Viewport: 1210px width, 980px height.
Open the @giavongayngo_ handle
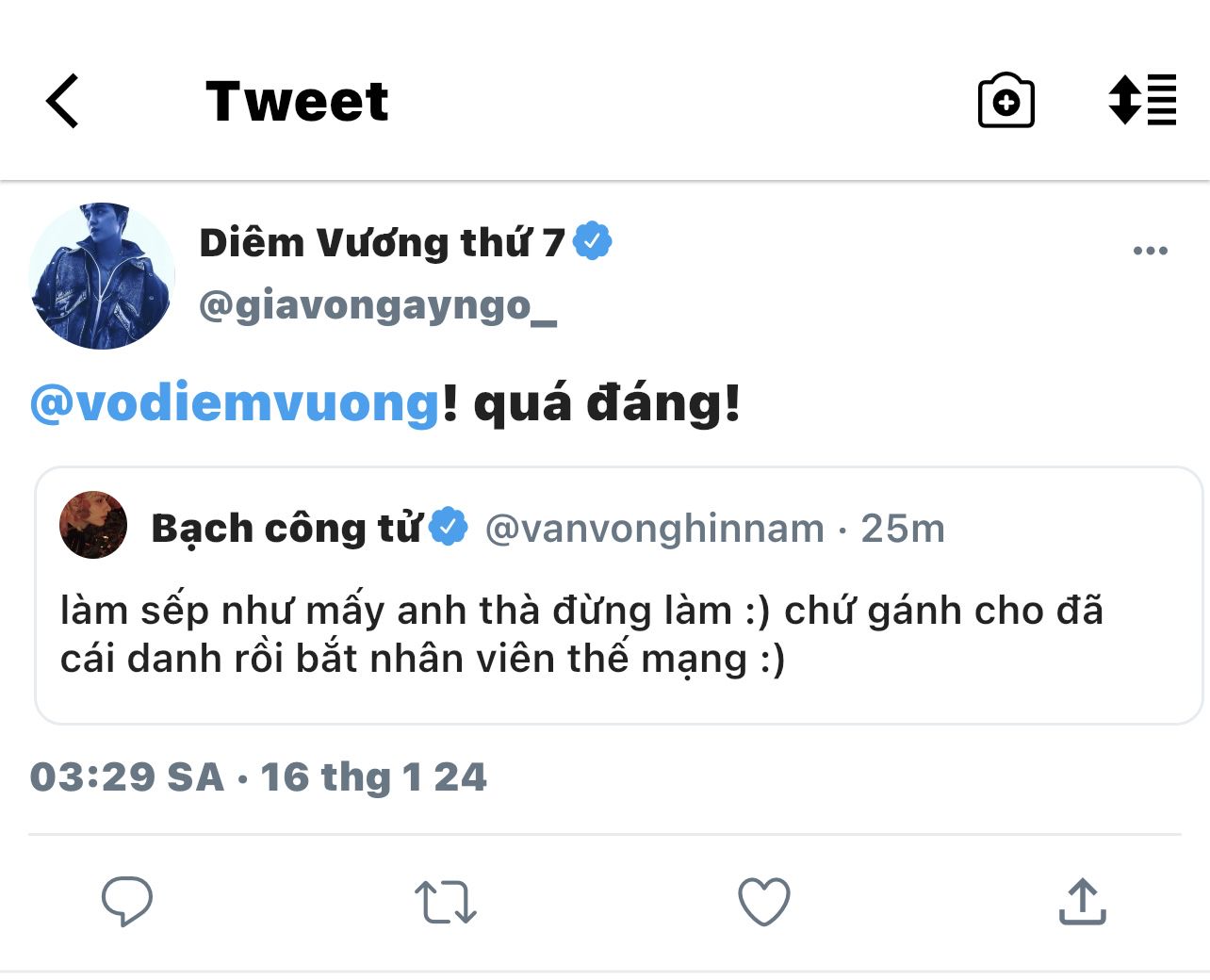(378, 306)
